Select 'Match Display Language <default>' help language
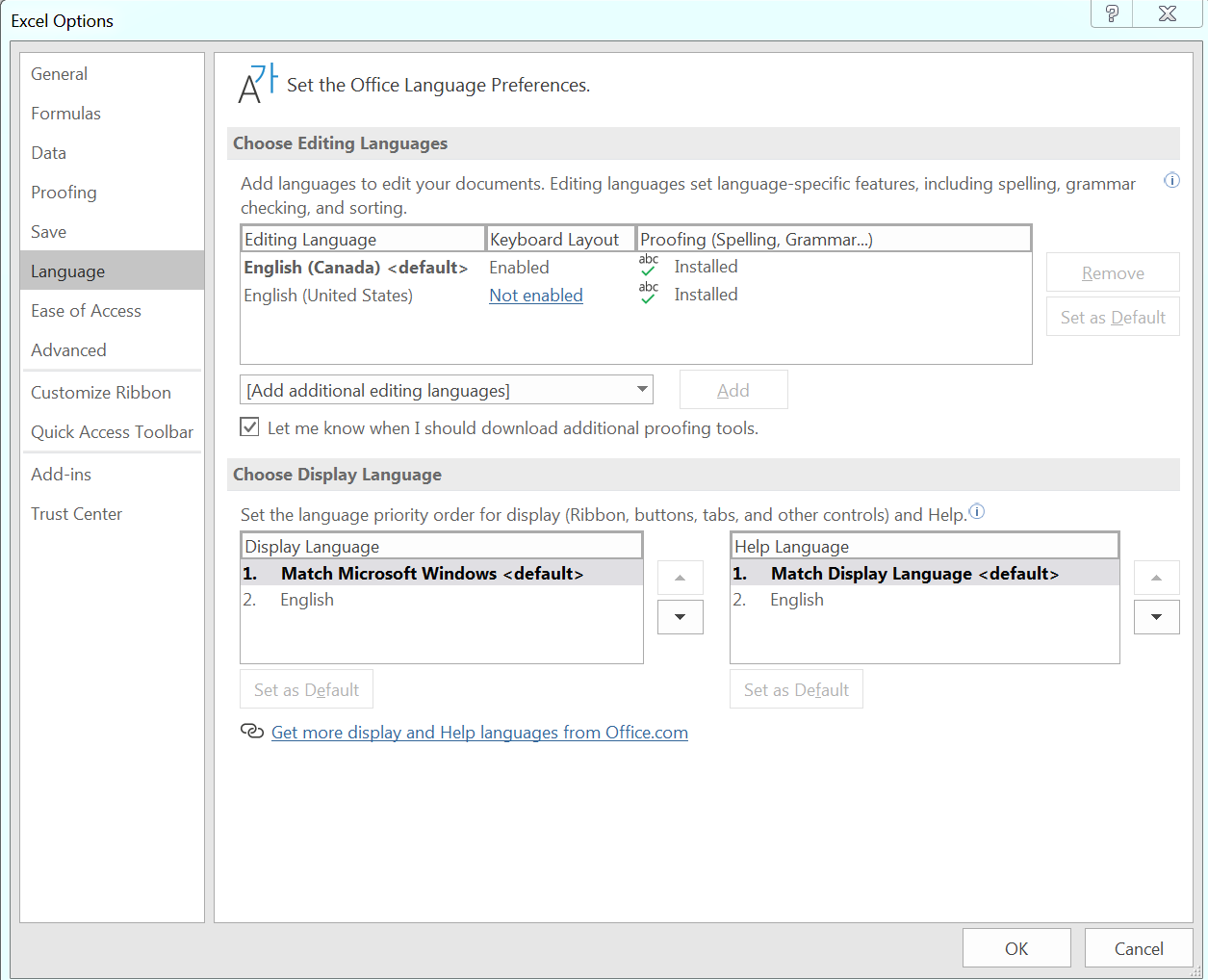 click(x=925, y=574)
